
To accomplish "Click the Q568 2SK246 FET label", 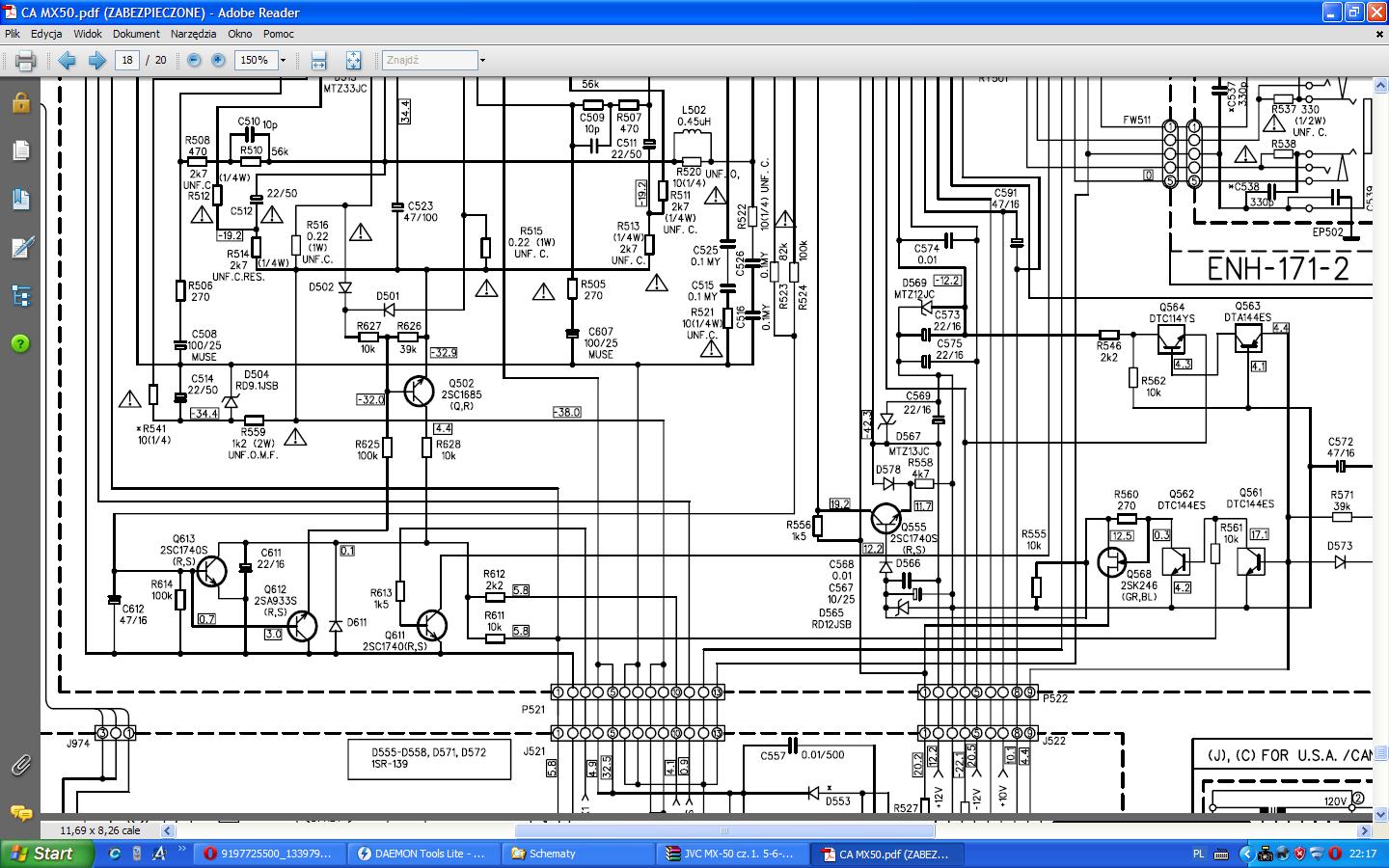I will point(1138,585).
